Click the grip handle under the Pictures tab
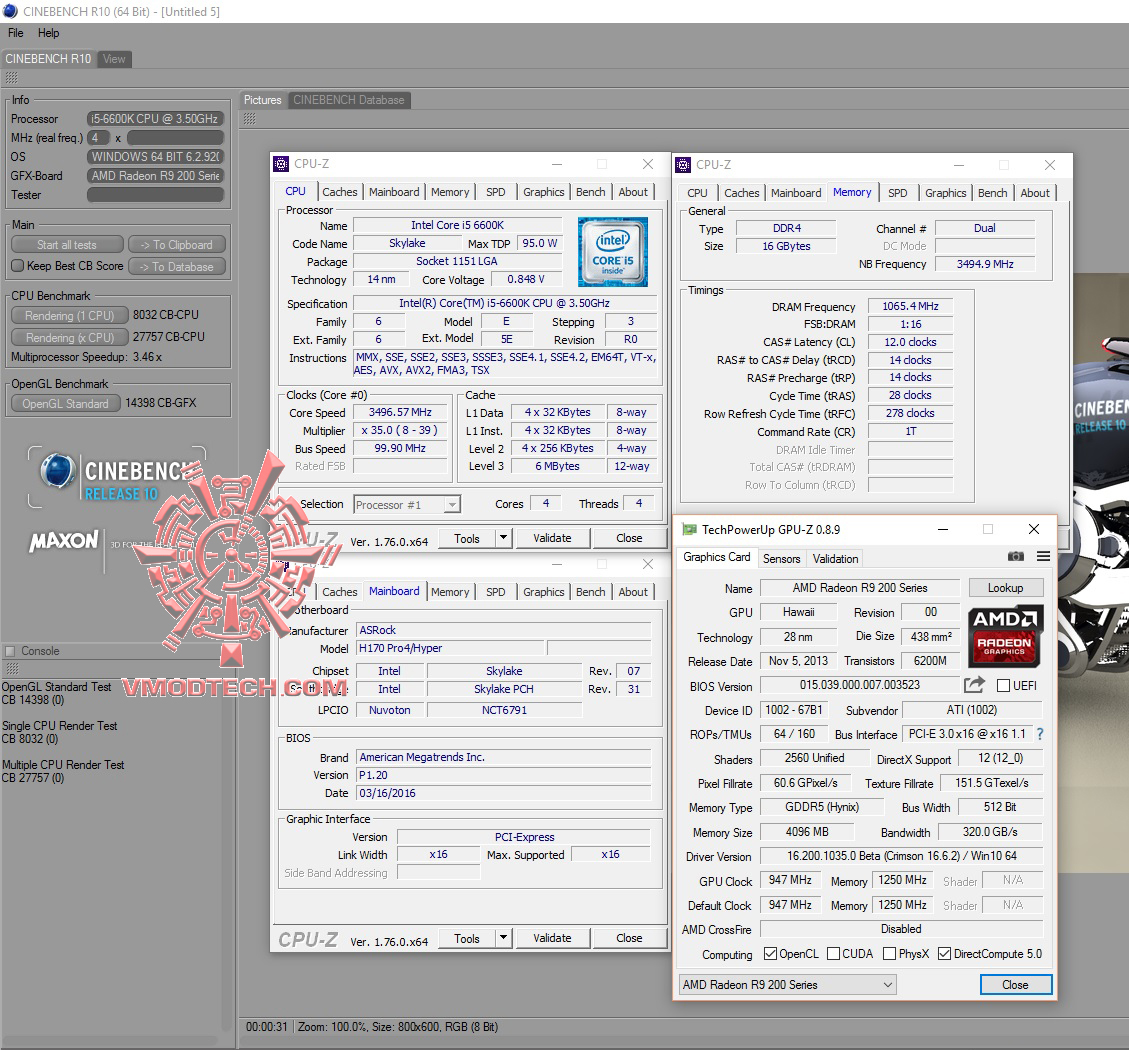1129x1050 pixels. (x=250, y=119)
